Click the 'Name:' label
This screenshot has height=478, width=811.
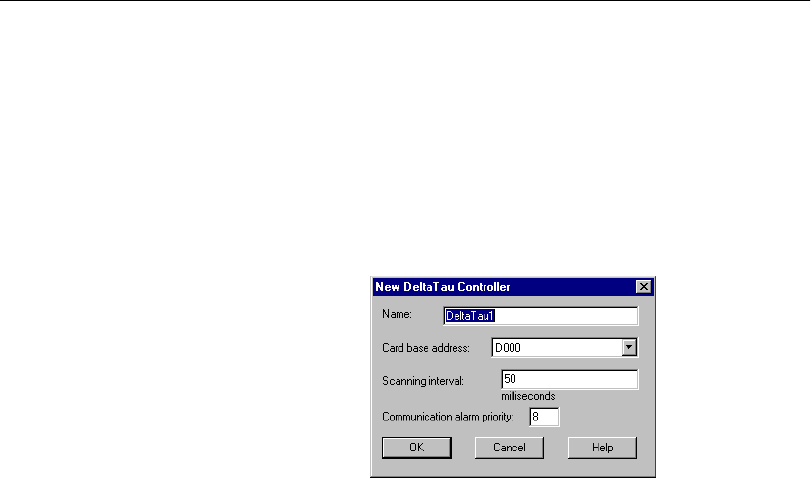click(397, 314)
